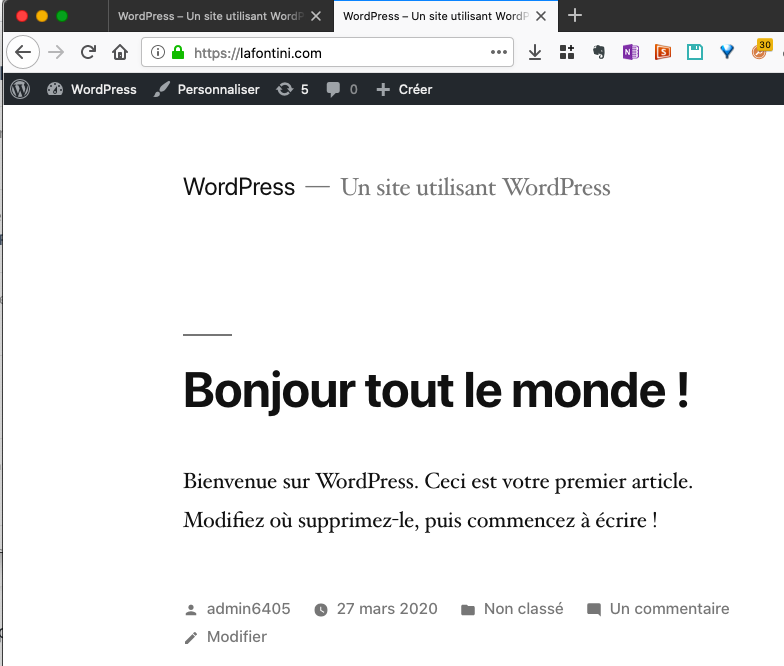Open the page actions three-dots menu
The height and width of the screenshot is (666, 784).
click(x=499, y=52)
